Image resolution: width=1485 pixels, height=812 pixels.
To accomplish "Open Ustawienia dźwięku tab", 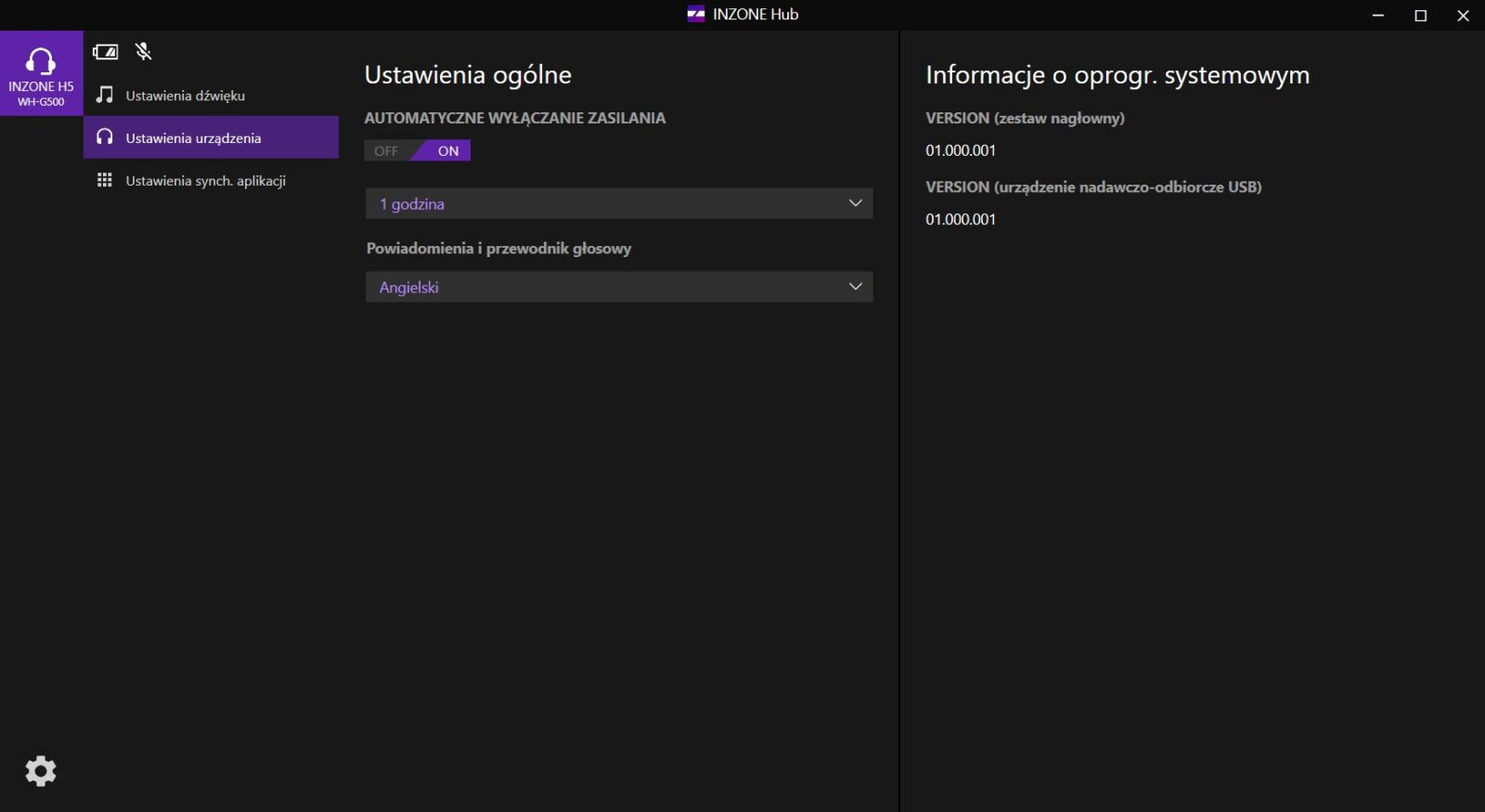I will click(212, 95).
